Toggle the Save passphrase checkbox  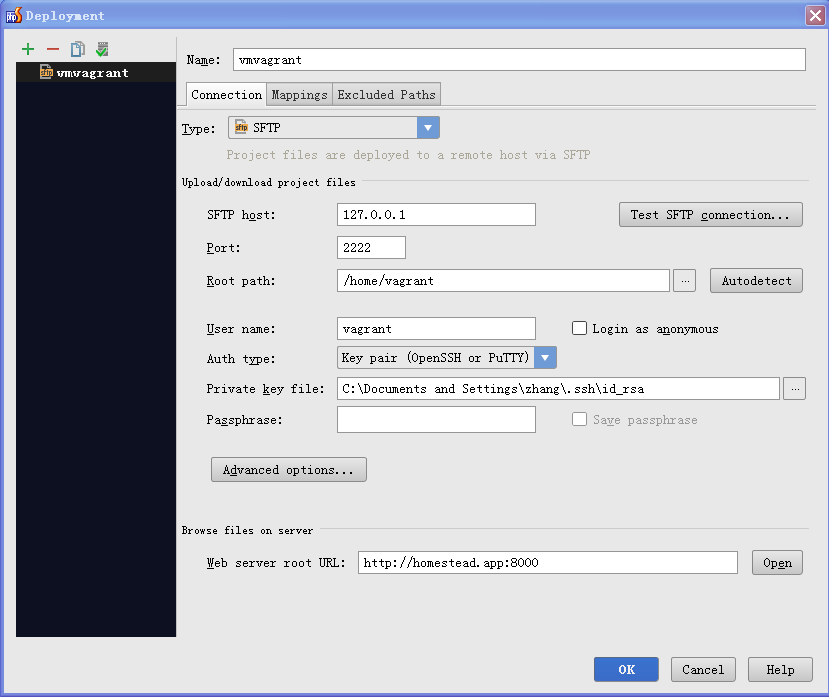pos(579,419)
